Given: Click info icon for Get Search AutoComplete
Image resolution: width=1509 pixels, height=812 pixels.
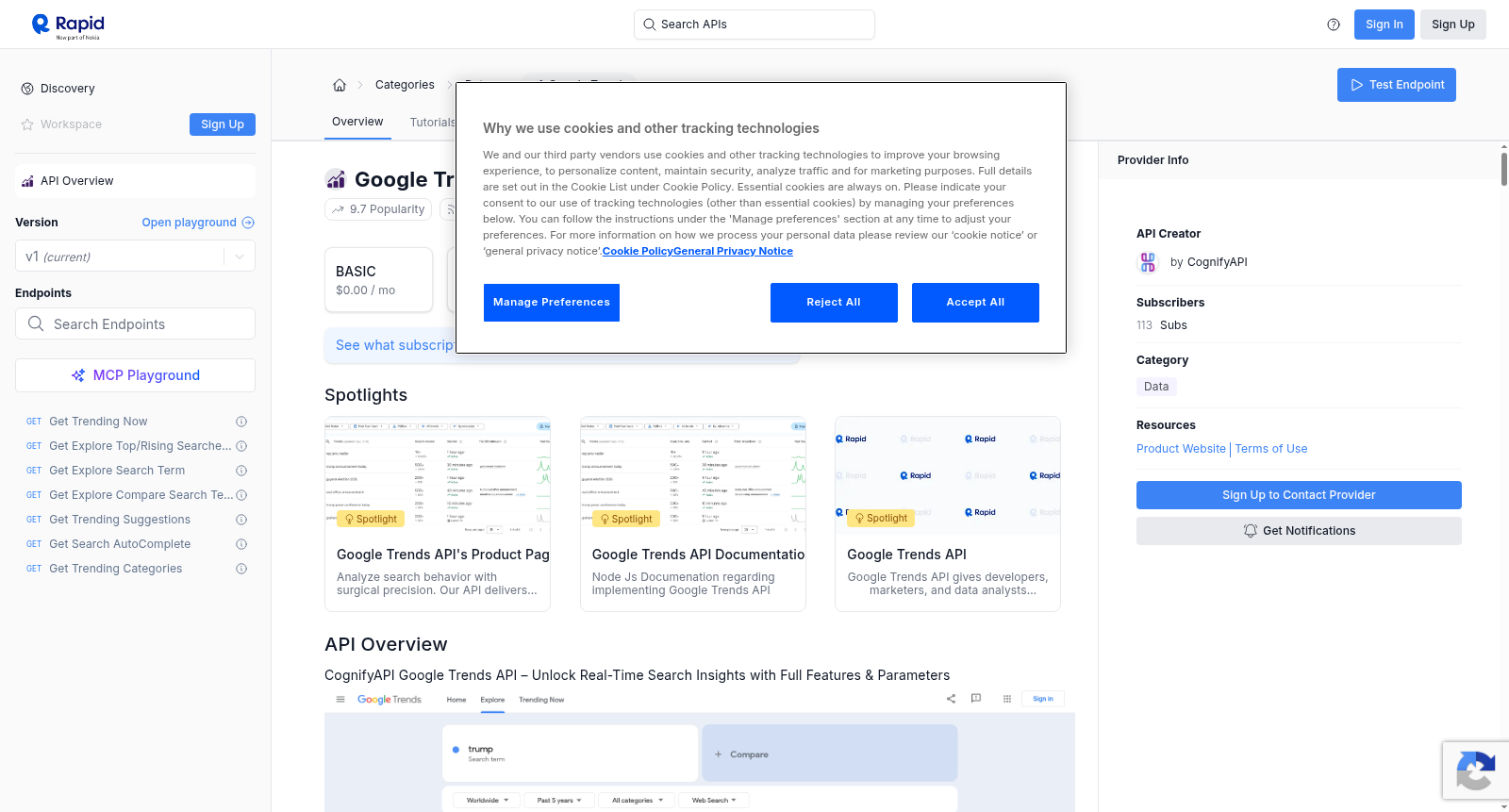Looking at the screenshot, I should (x=241, y=544).
